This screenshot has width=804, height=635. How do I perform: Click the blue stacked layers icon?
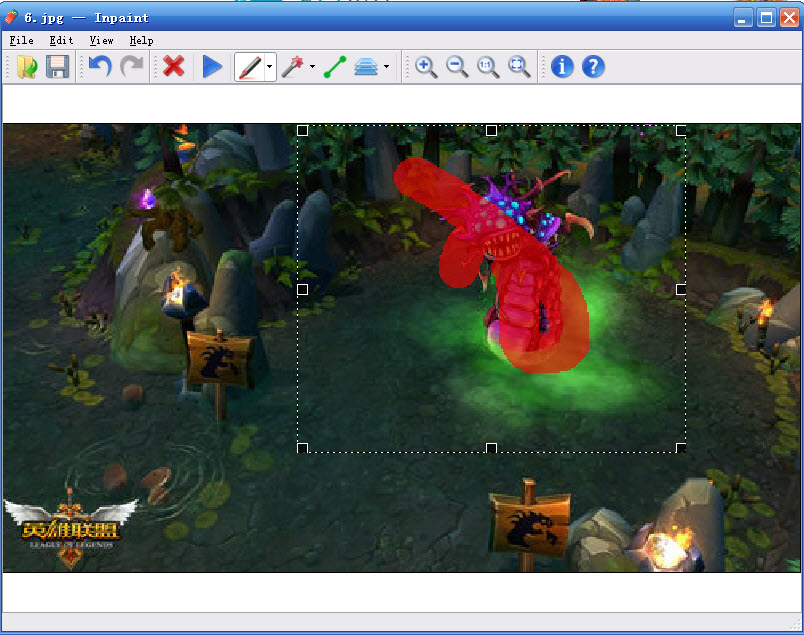[x=366, y=67]
